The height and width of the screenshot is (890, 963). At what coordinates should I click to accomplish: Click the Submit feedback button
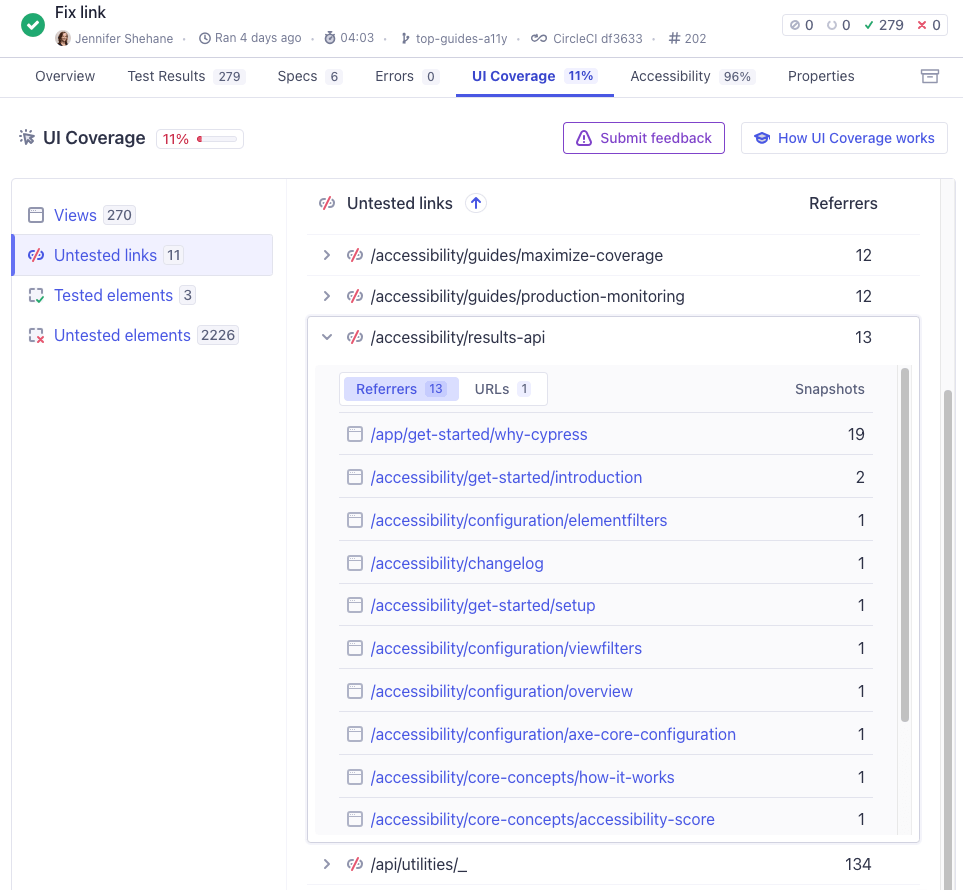pyautogui.click(x=643, y=138)
